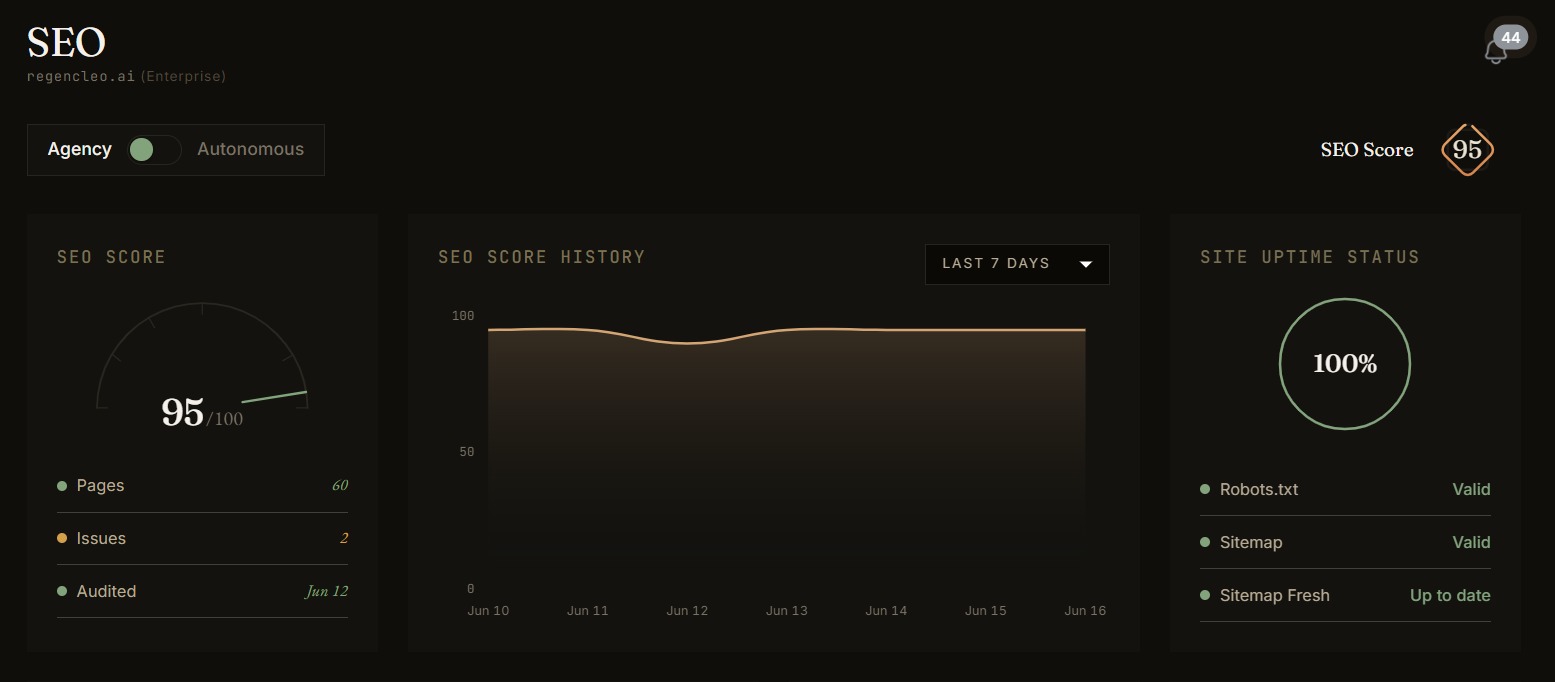
Task: Open the Pages row showing 60
Action: click(x=202, y=486)
